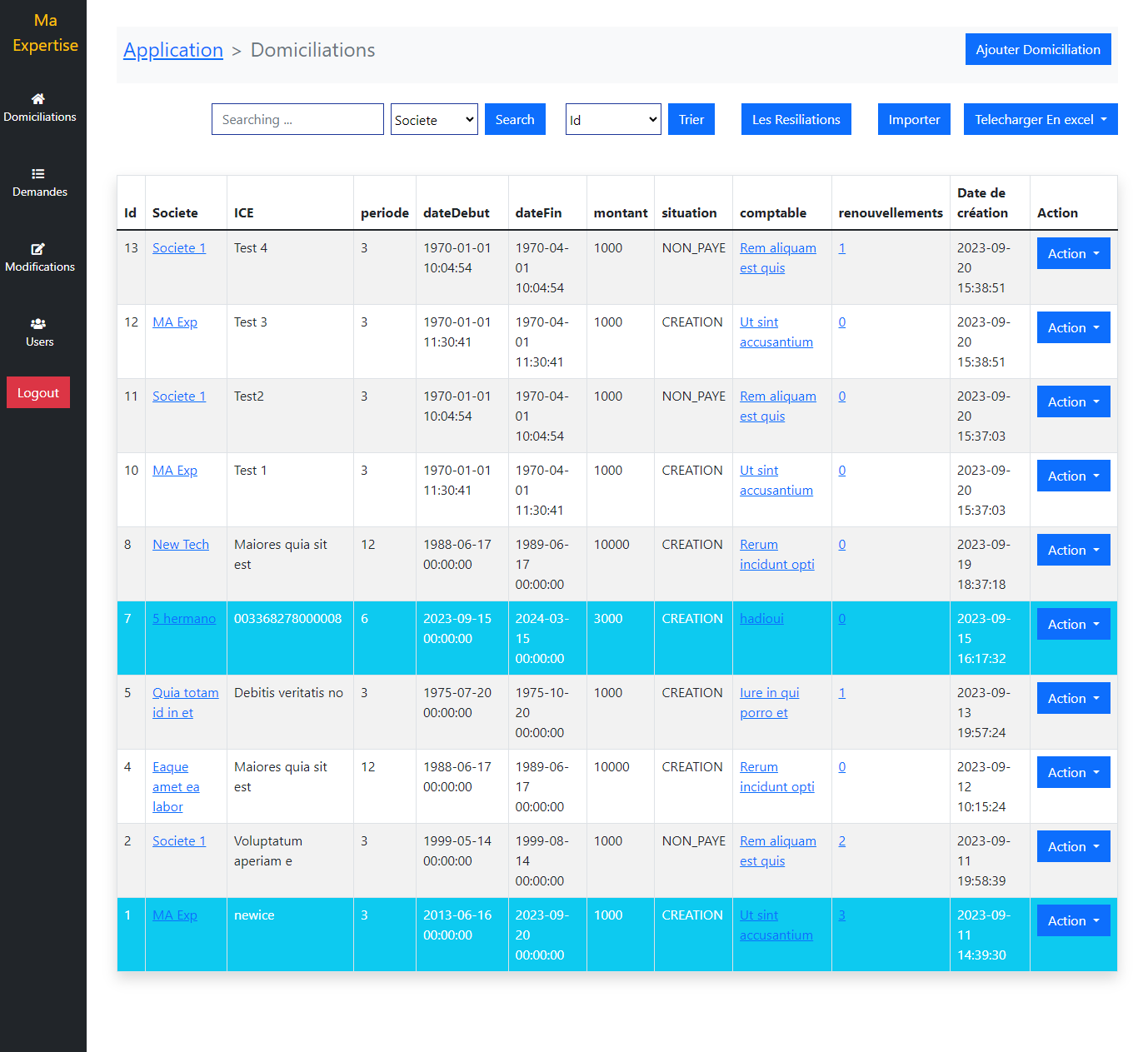
Task: Click renouvellements count 1 in row 13
Action: pos(842,248)
